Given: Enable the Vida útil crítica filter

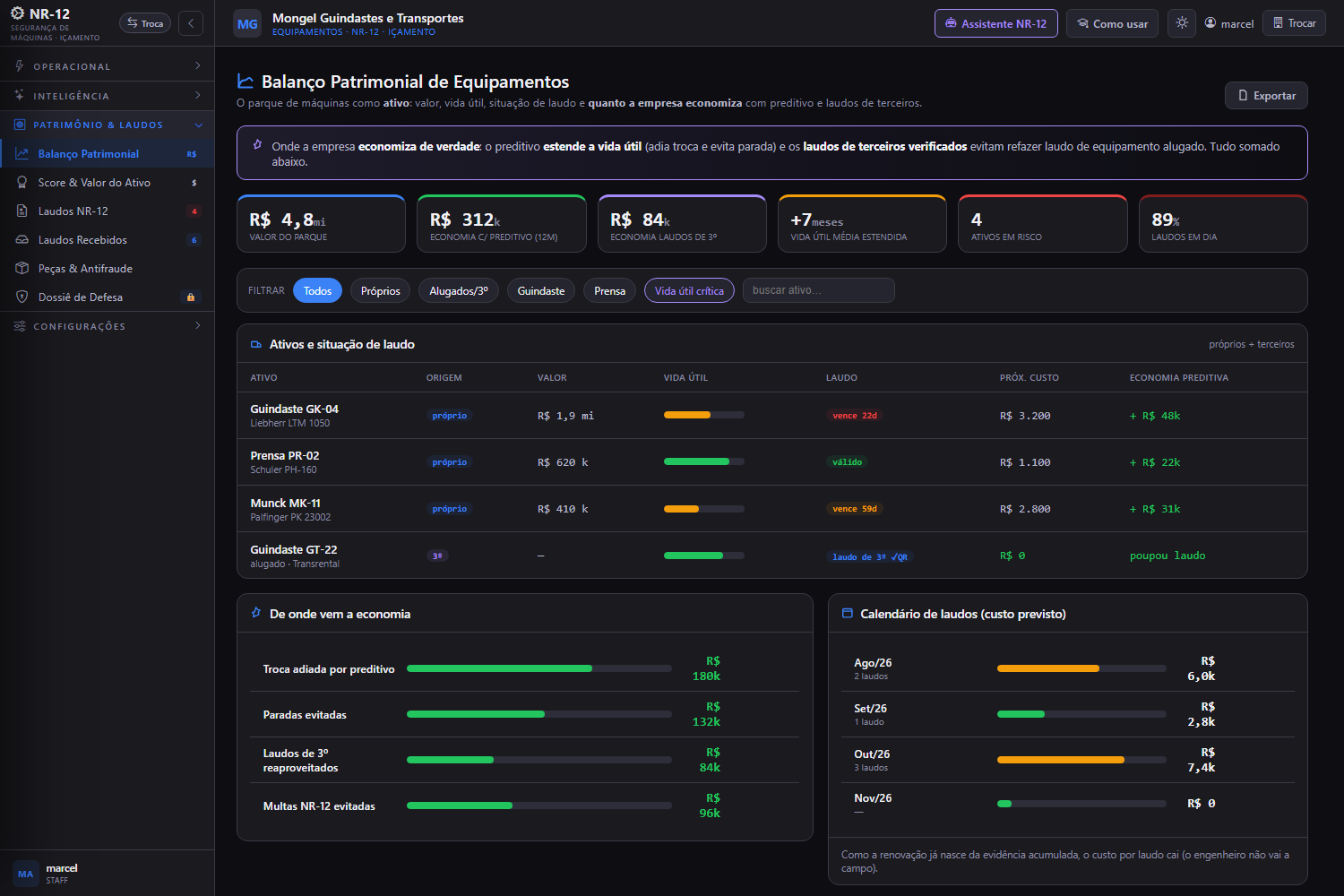Looking at the screenshot, I should pyautogui.click(x=689, y=291).
